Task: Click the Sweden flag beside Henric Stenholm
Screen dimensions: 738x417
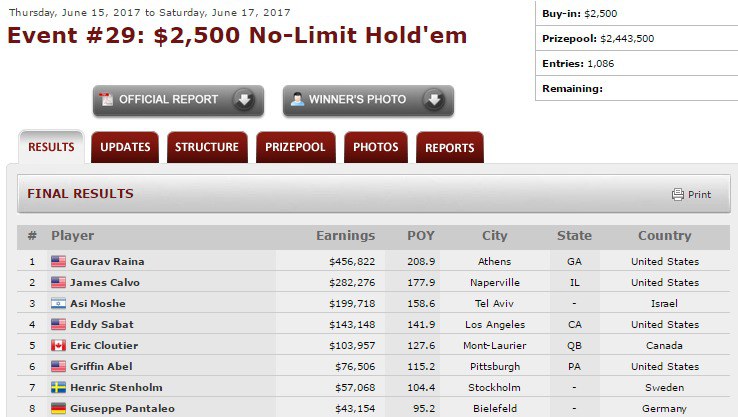Action: click(58, 388)
